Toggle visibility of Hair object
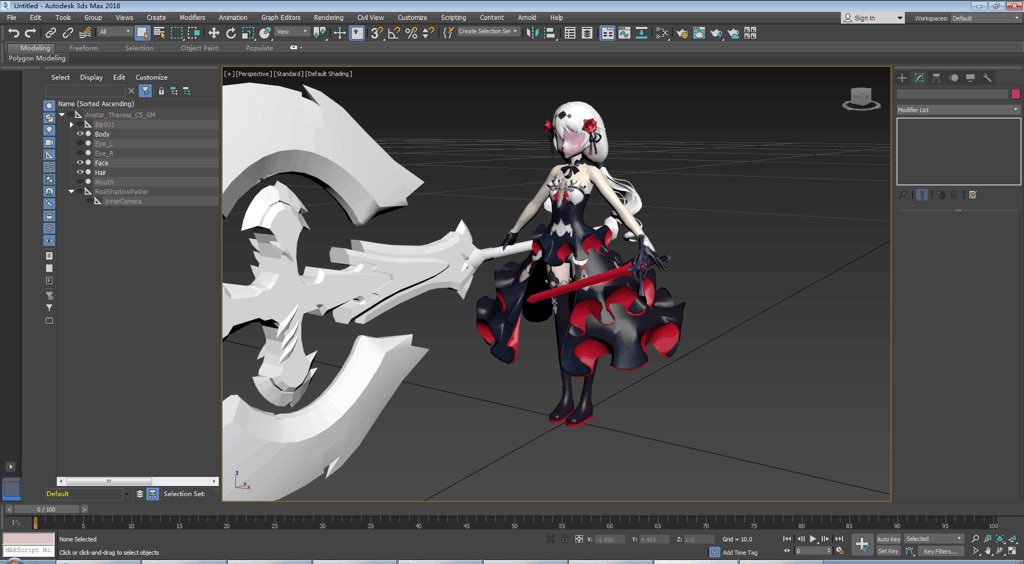 (x=80, y=172)
